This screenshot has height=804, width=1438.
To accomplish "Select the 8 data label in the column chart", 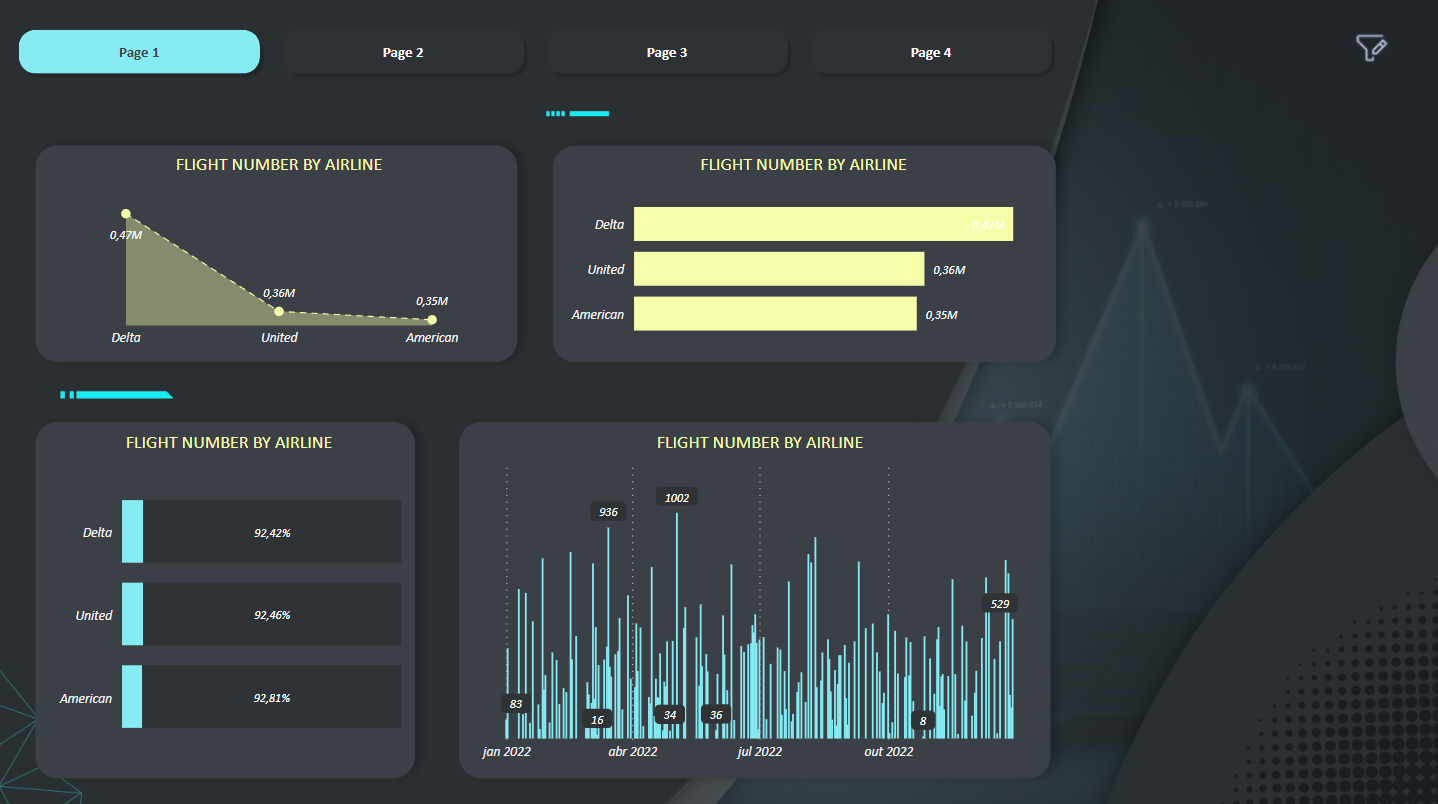I will (x=923, y=720).
